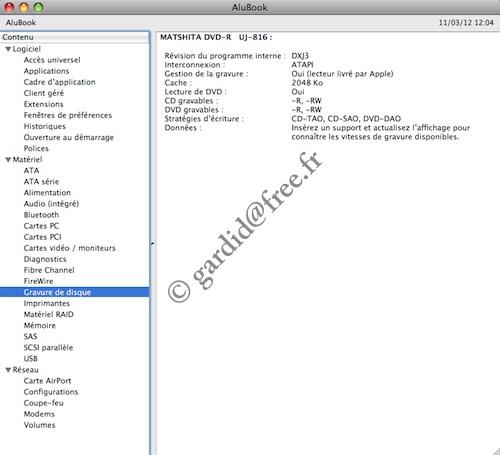500x455 pixels.
Task: Open the ATA série entry
Action: pos(41,182)
